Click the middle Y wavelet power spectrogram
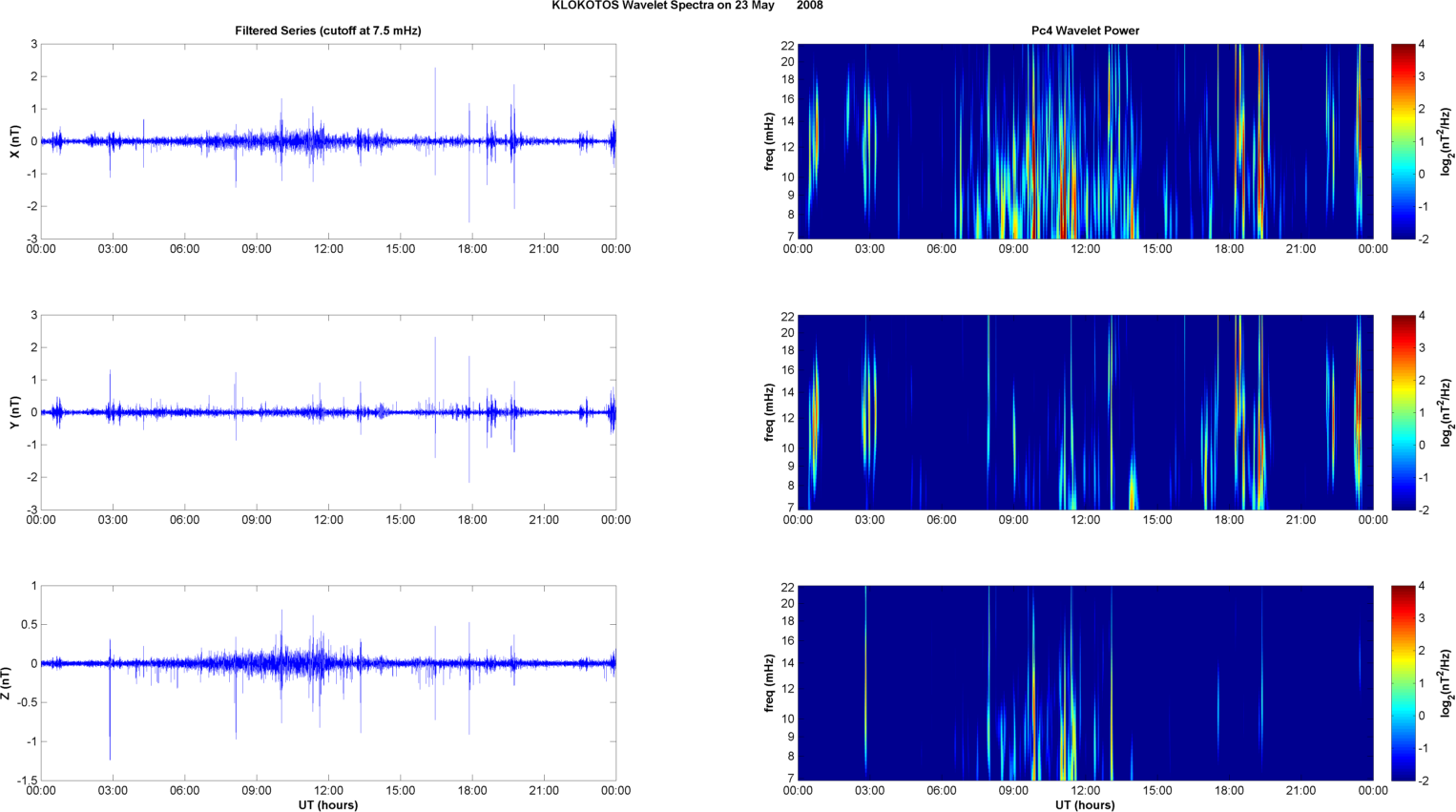 point(1085,412)
